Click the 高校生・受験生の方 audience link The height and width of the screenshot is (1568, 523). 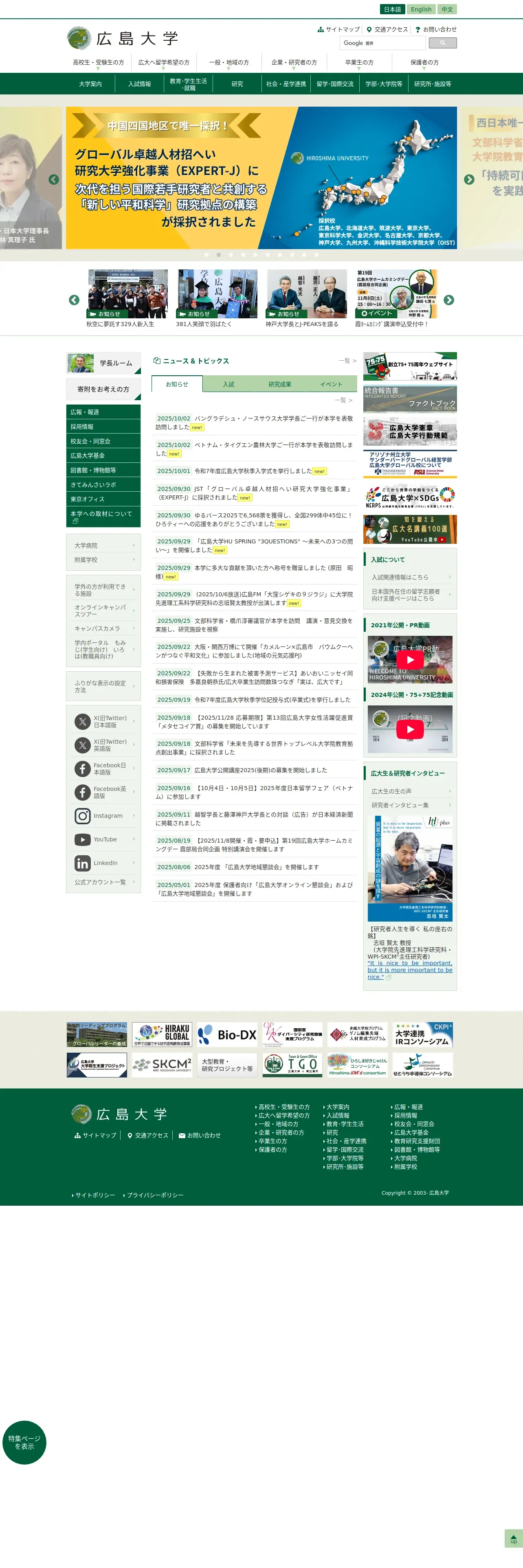(99, 63)
